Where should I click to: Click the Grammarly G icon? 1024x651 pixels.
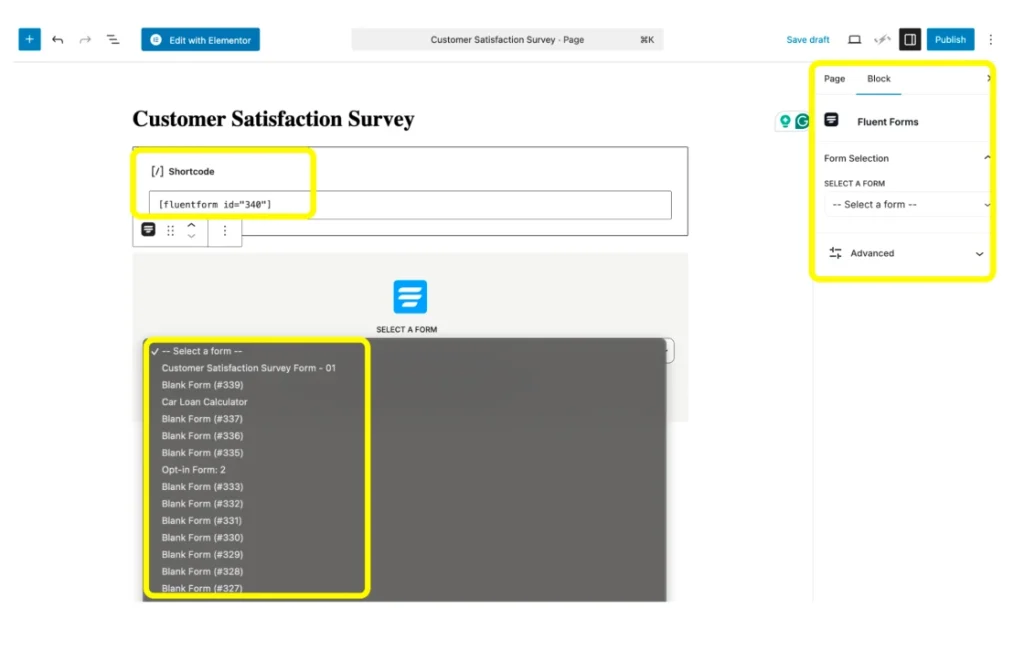802,121
